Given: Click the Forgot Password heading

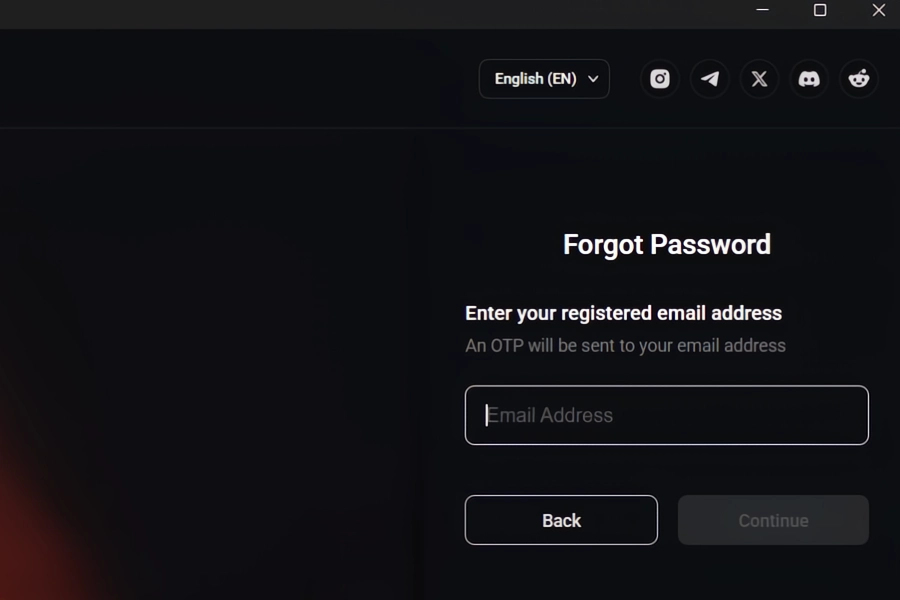Looking at the screenshot, I should click(x=667, y=245).
